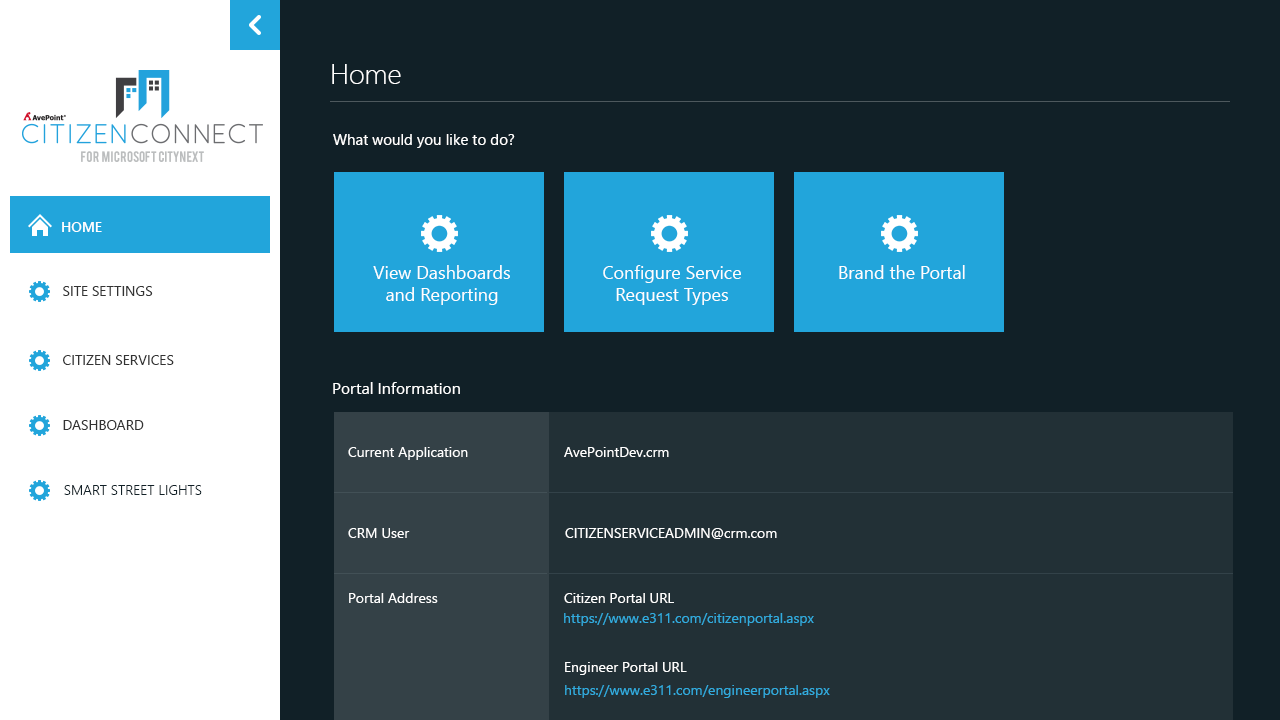This screenshot has width=1280, height=720.
Task: Follow the Engineer Portal URL link
Action: pos(696,690)
